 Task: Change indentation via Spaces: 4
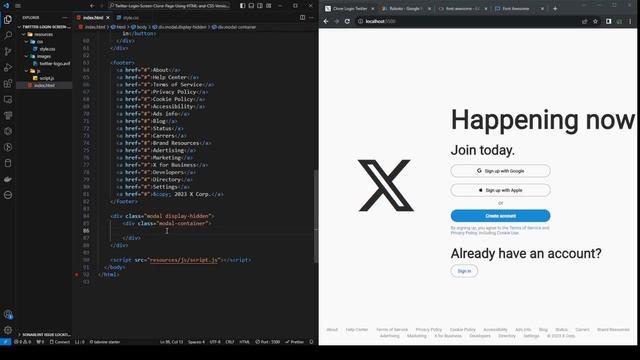point(196,342)
